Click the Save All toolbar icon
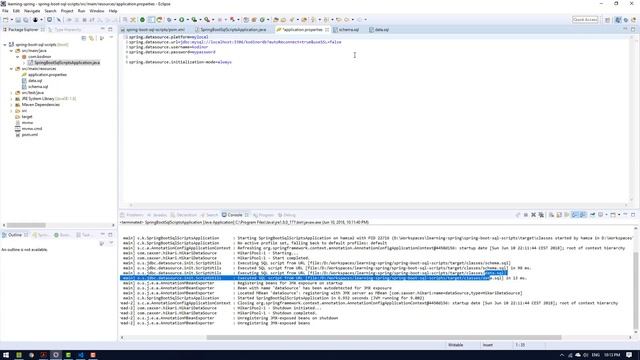Image resolution: width=640 pixels, height=360 pixels. point(26,20)
